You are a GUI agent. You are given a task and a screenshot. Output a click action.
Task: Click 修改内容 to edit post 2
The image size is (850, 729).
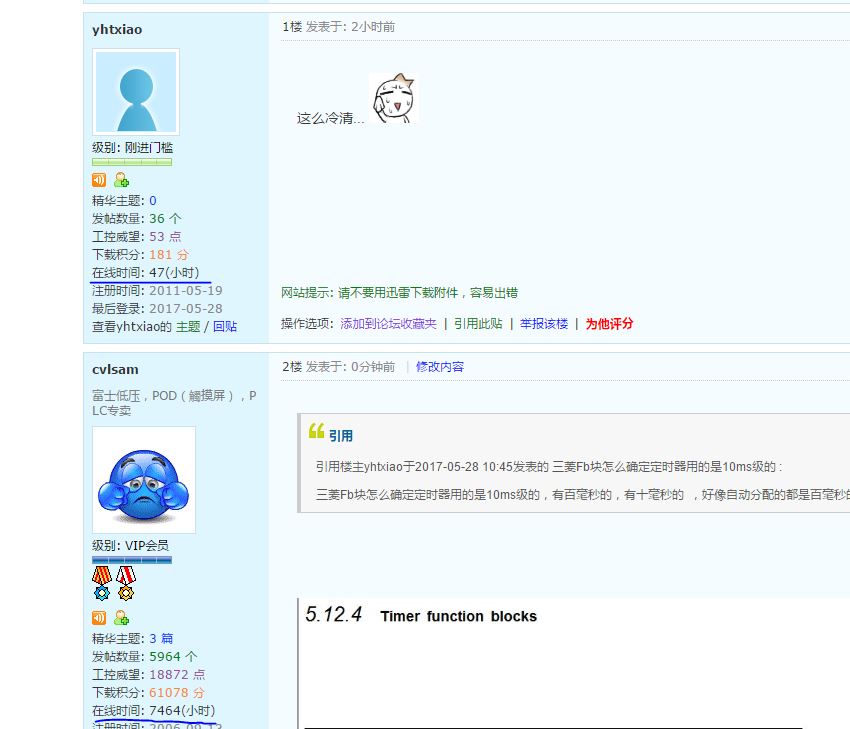(x=440, y=367)
